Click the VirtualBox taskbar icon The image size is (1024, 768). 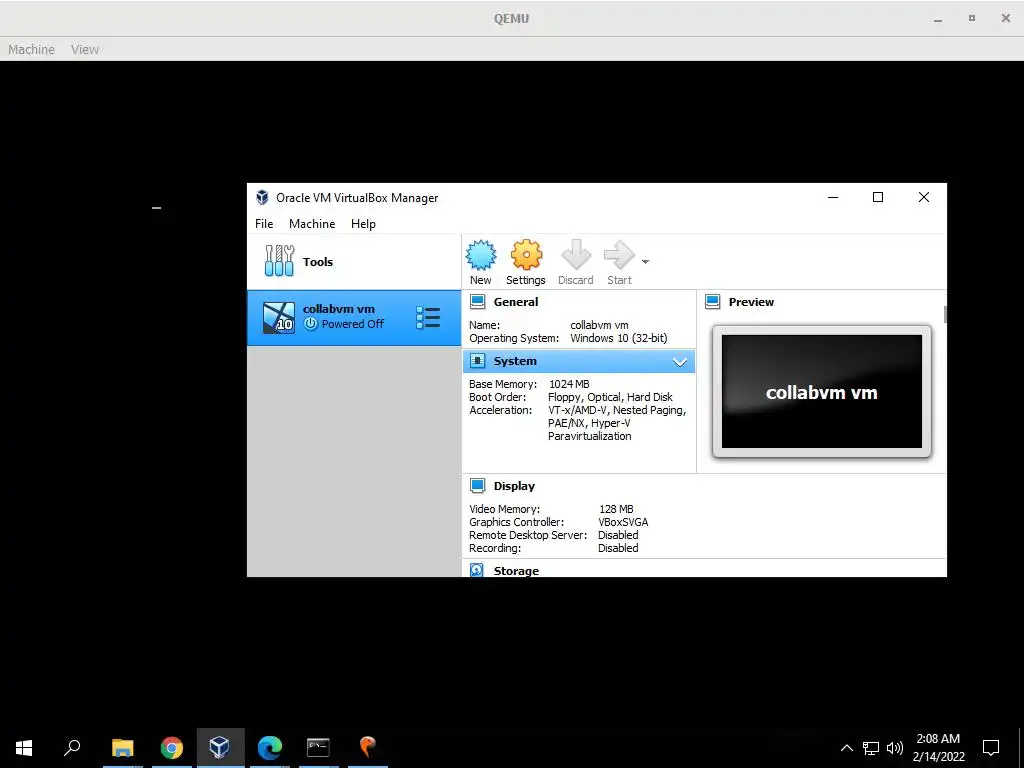click(220, 748)
